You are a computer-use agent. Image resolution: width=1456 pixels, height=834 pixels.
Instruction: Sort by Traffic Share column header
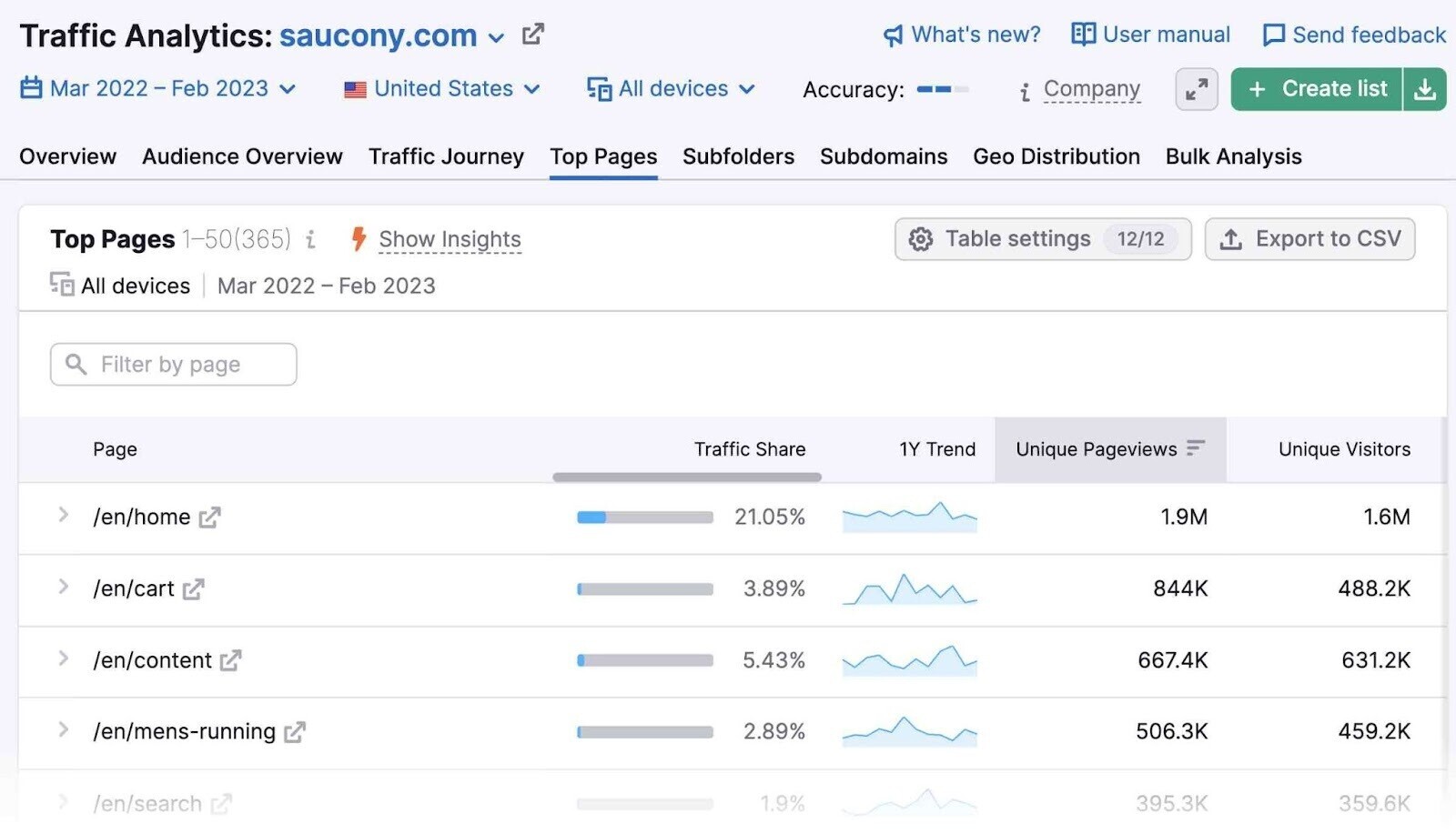[x=750, y=449]
